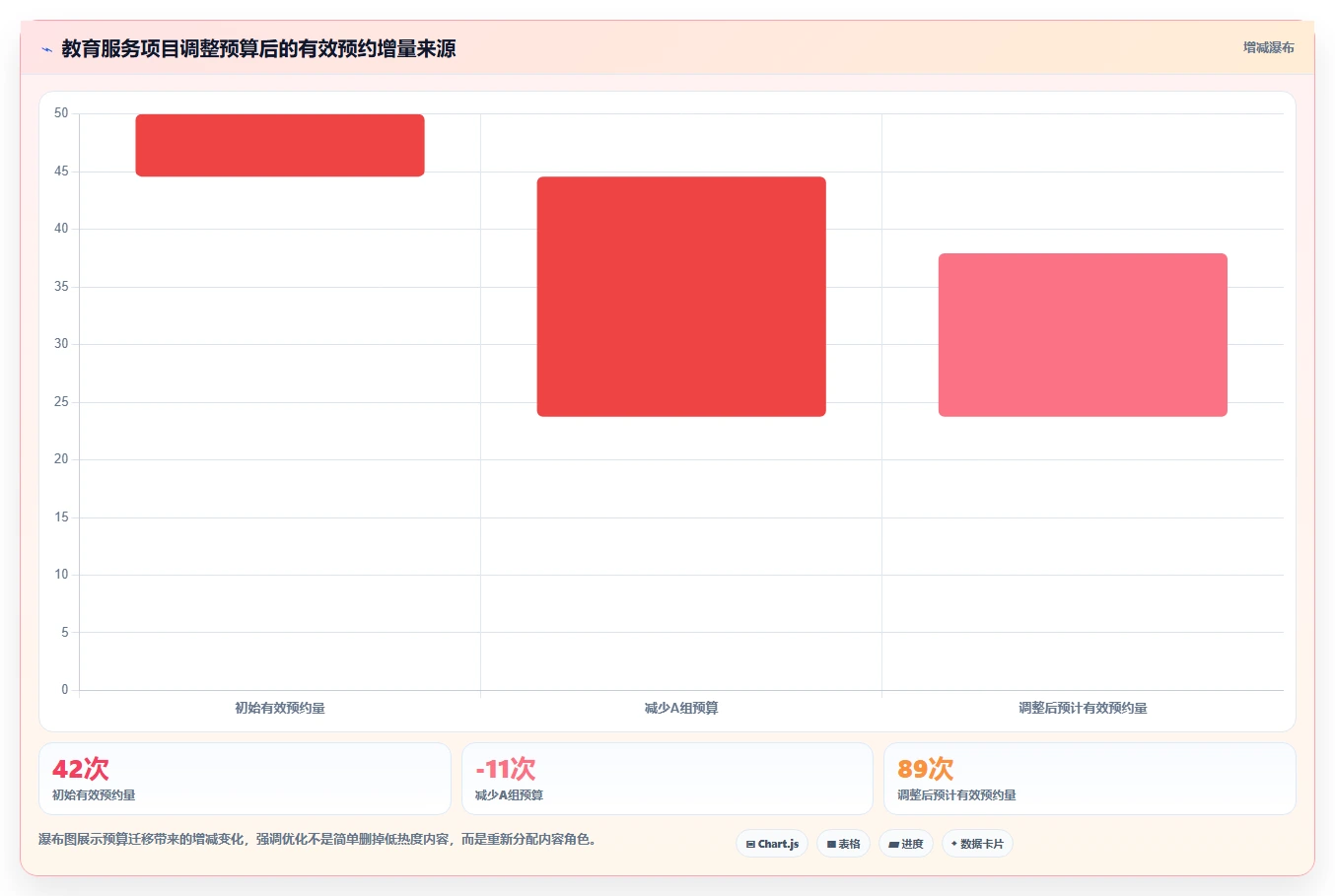Image resolution: width=1335 pixels, height=896 pixels.
Task: Click the pink 调整后预计有效预约量 bar
Action: [1083, 335]
